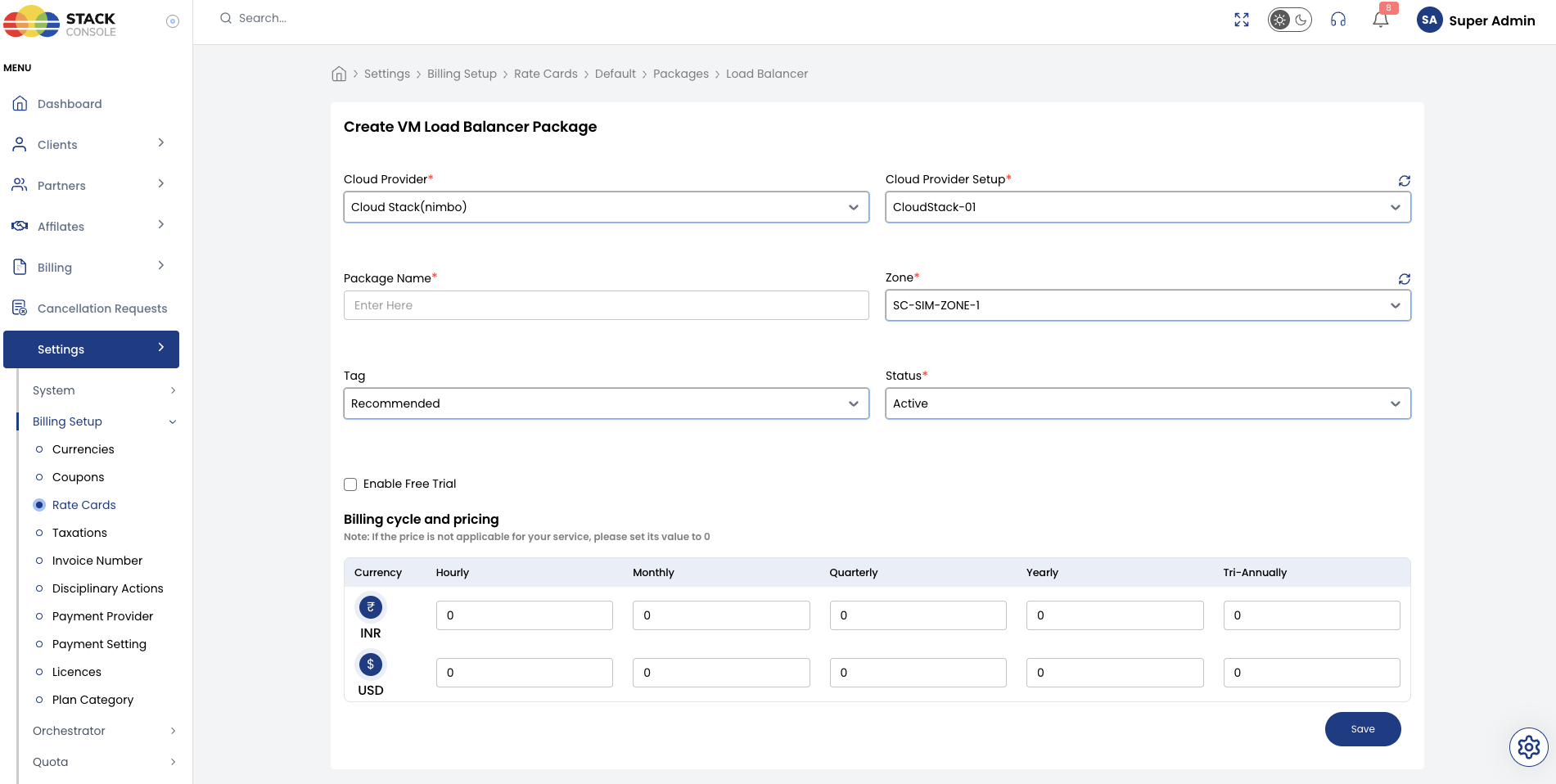Open the Tag dropdown
This screenshot has height=784, width=1556.
pos(607,403)
